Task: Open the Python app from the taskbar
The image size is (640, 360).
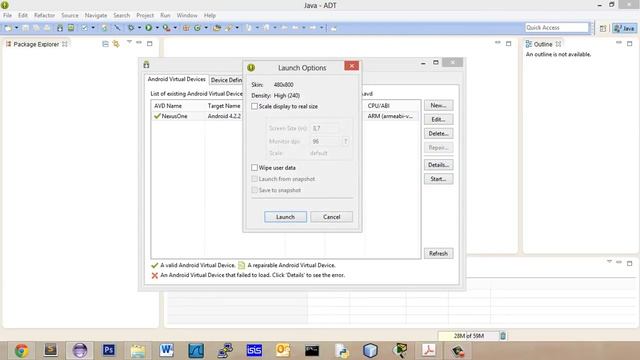Action: (341, 351)
